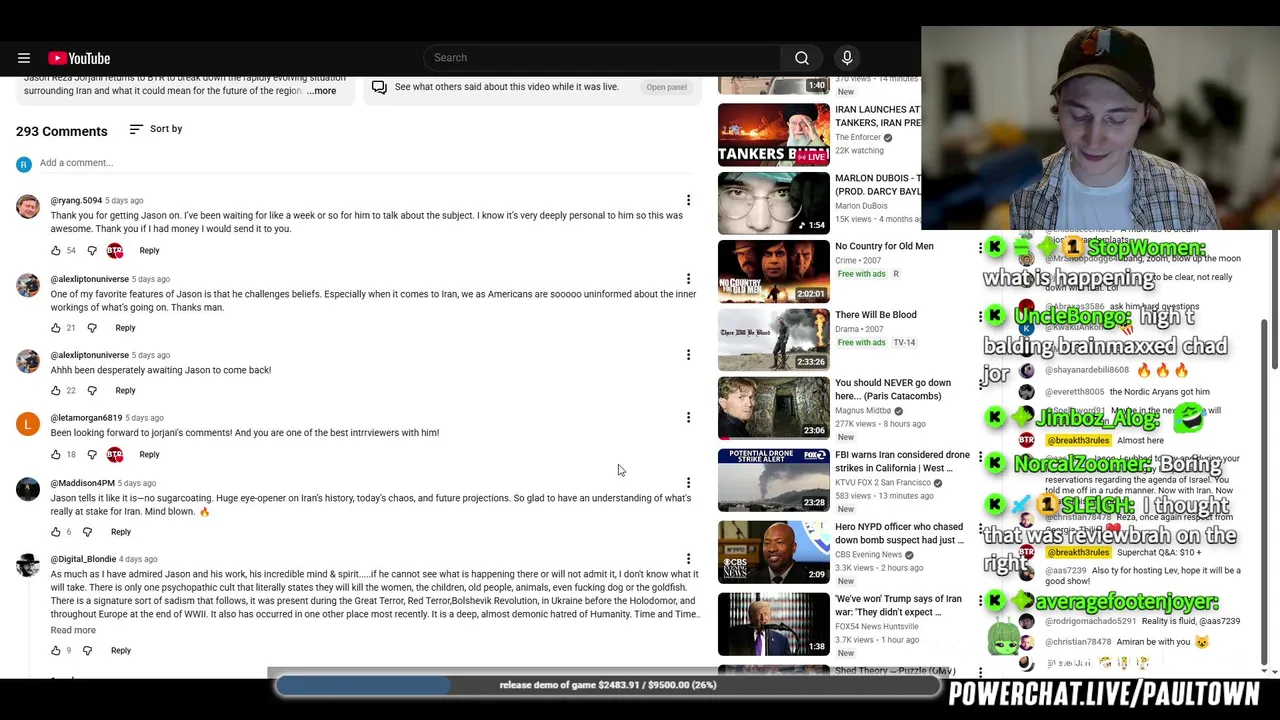
Task: Open options menu for @ryang.5094 comment
Action: click(x=688, y=201)
